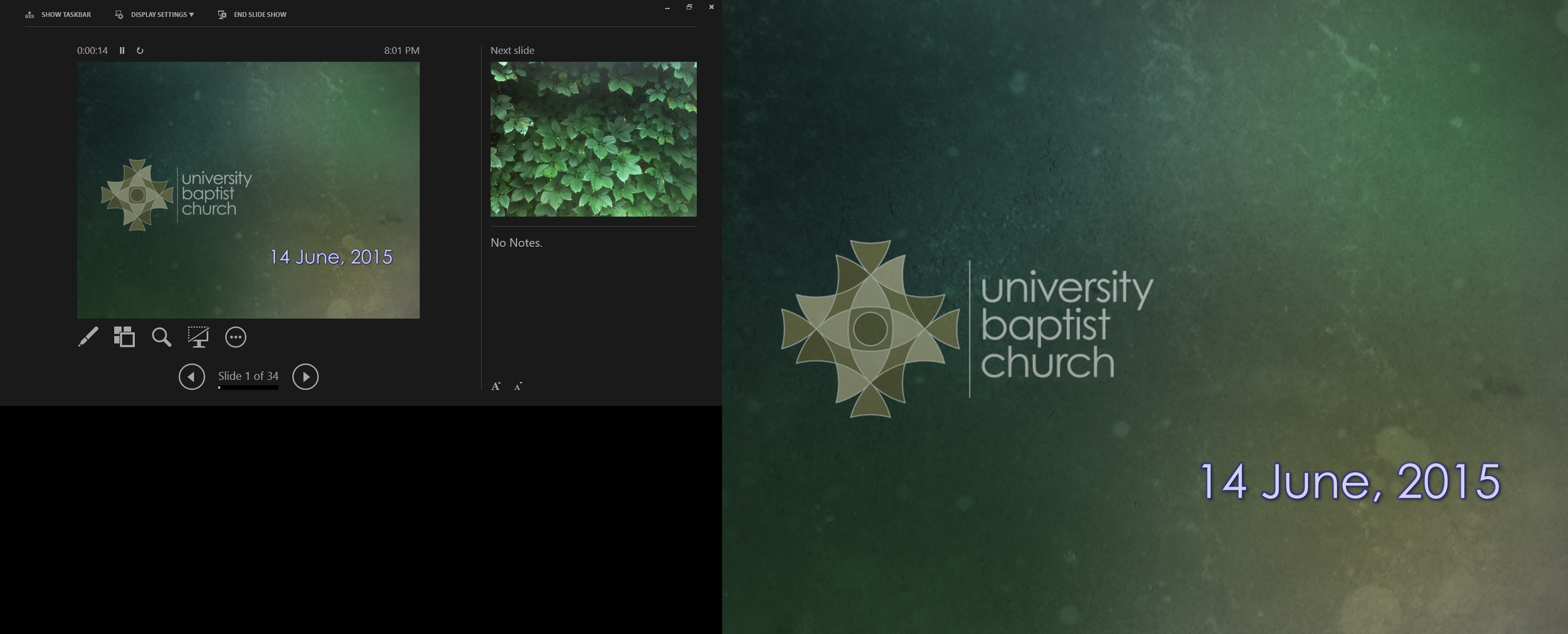Click the large university baptist church logo
The height and width of the screenshot is (634, 1568).
968,329
